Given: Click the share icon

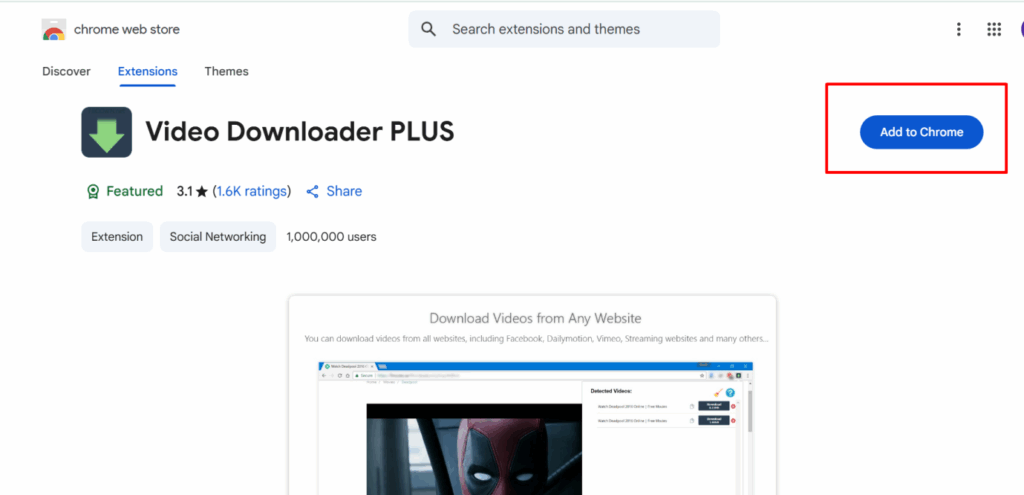Looking at the screenshot, I should tap(313, 191).
